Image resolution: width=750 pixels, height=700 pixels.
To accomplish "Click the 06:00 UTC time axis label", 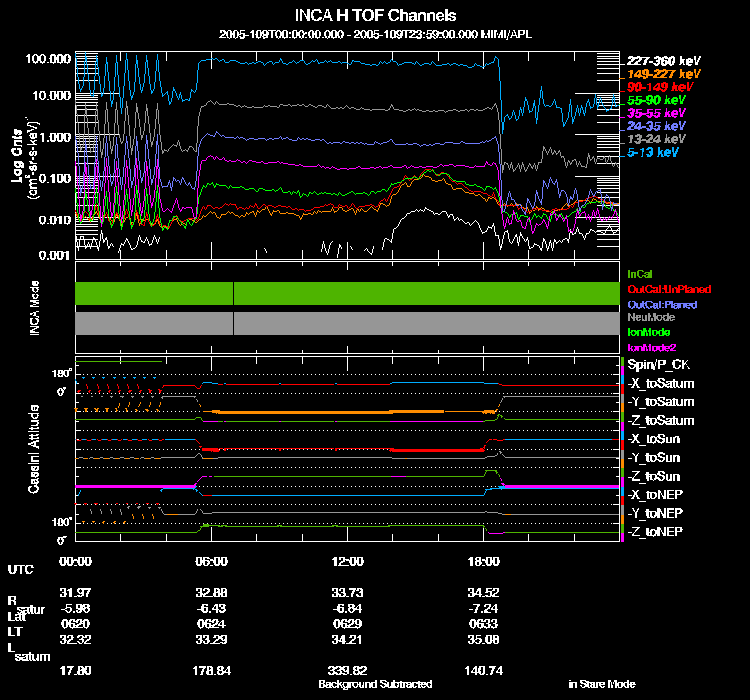I will coord(211,561).
